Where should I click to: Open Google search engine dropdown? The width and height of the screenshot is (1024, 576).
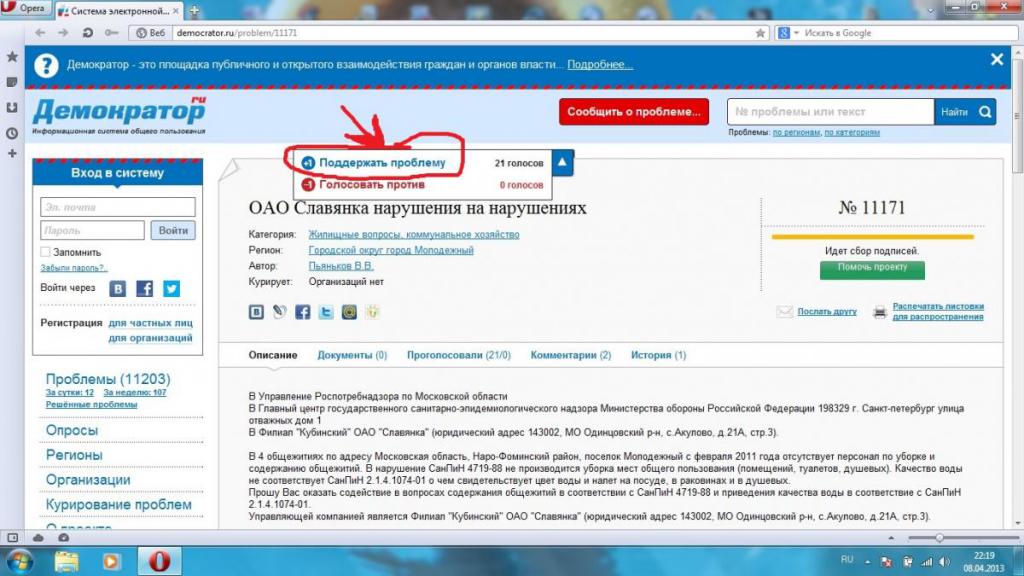pyautogui.click(x=788, y=33)
